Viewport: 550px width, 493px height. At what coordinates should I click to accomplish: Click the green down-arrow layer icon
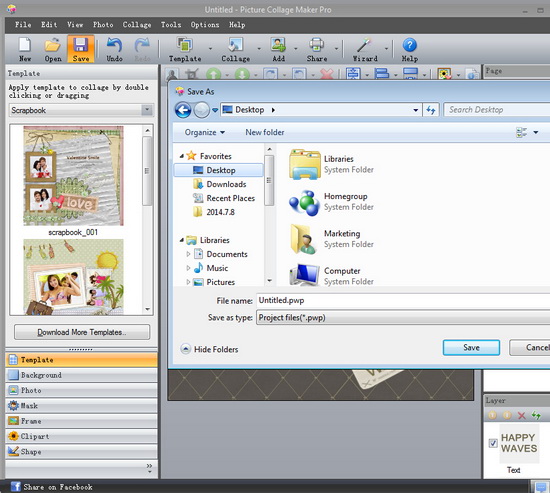click(242, 74)
